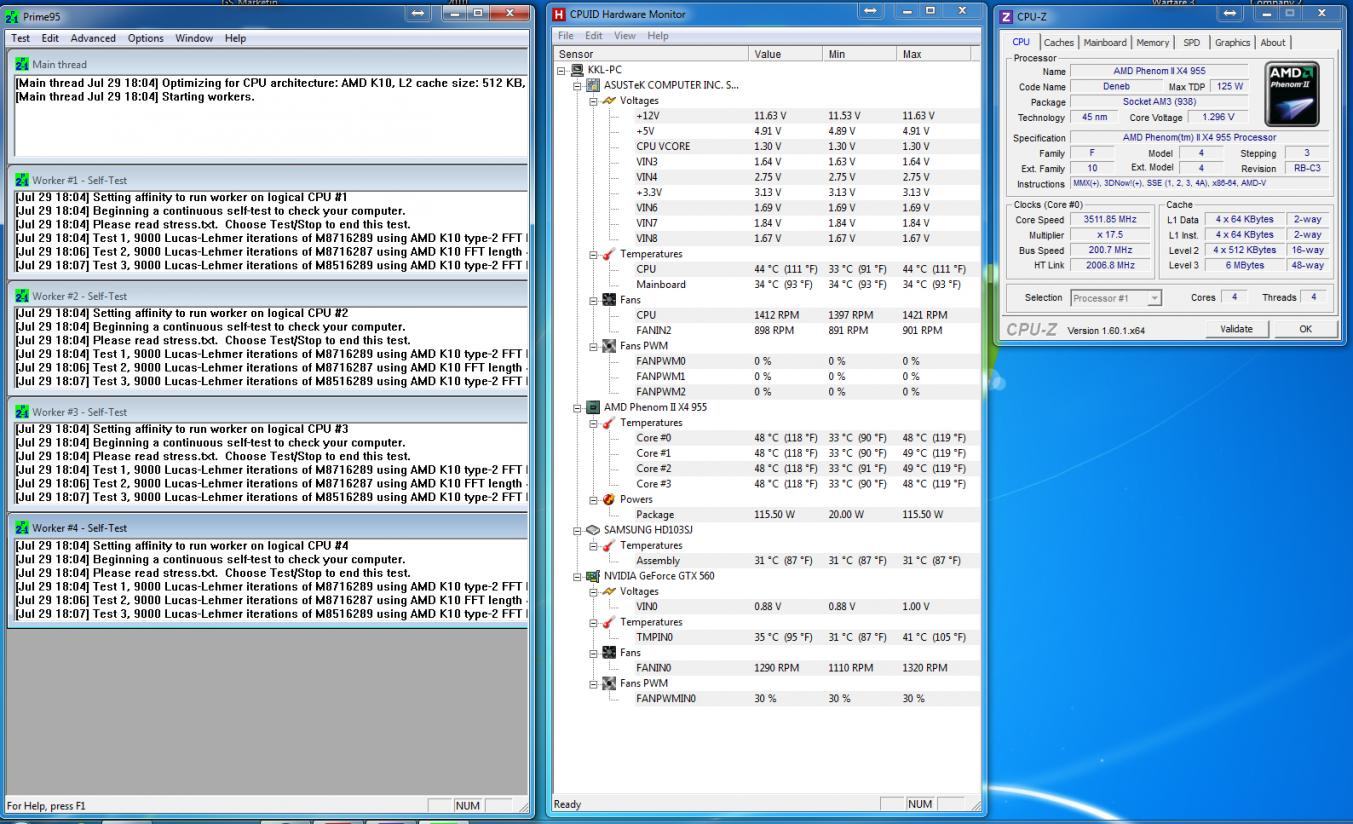Image resolution: width=1353 pixels, height=824 pixels.
Task: Click the CPUID Hardware Monitor title icon
Action: 559,14
